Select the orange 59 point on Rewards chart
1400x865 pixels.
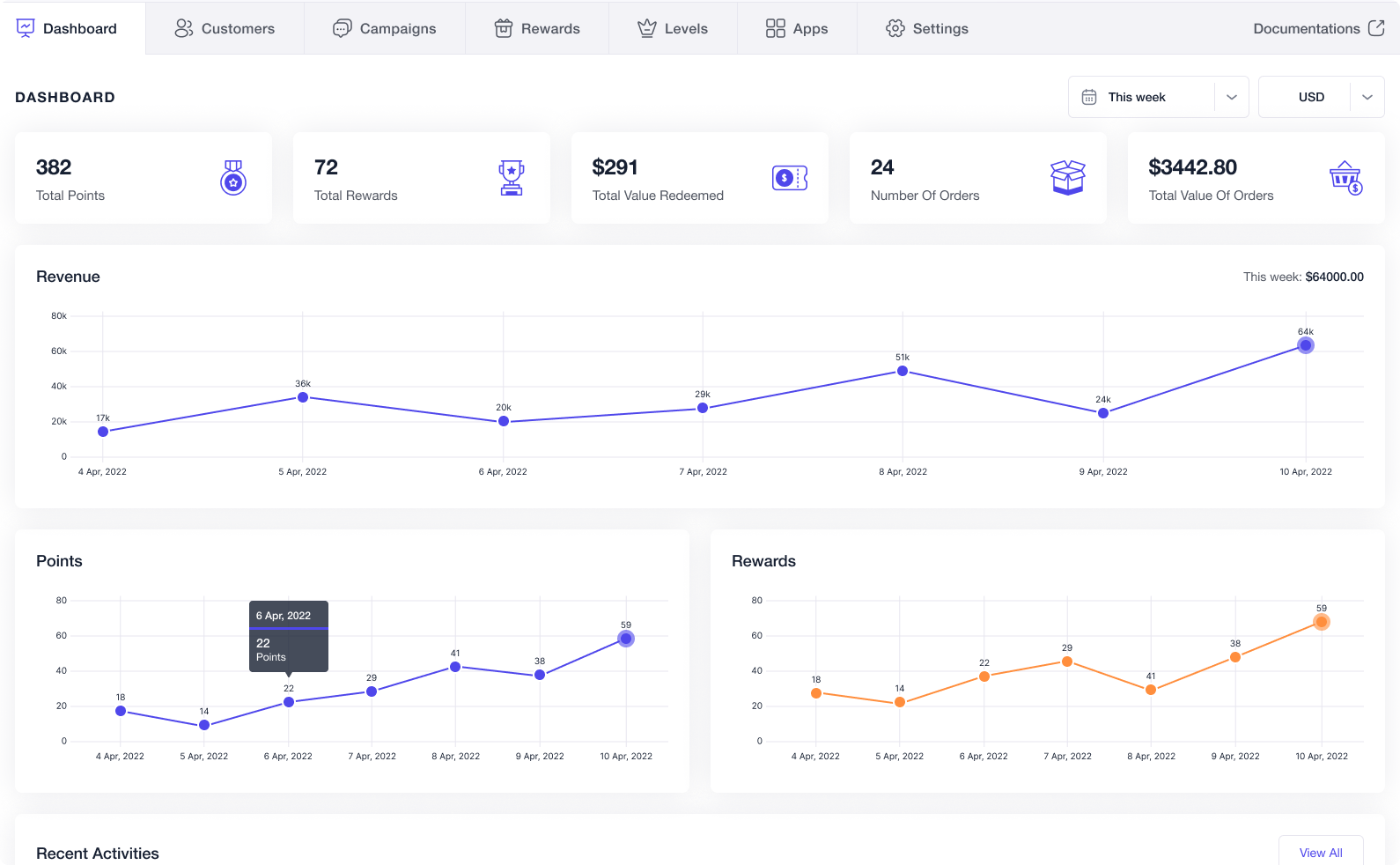[1322, 622]
